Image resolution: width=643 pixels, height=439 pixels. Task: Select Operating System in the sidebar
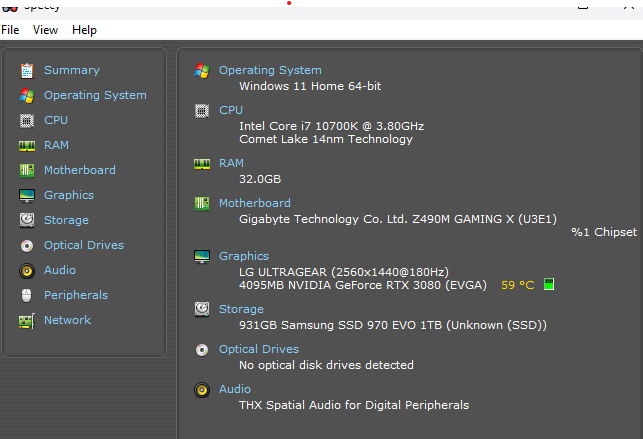[x=95, y=95]
